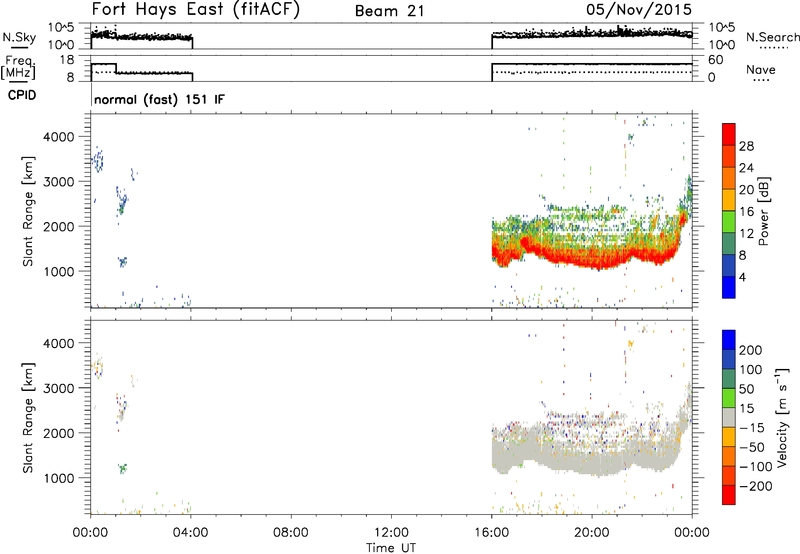Click the 'Freq. [MHz]' axis label
The height and width of the screenshot is (554, 800).
[x=20, y=67]
